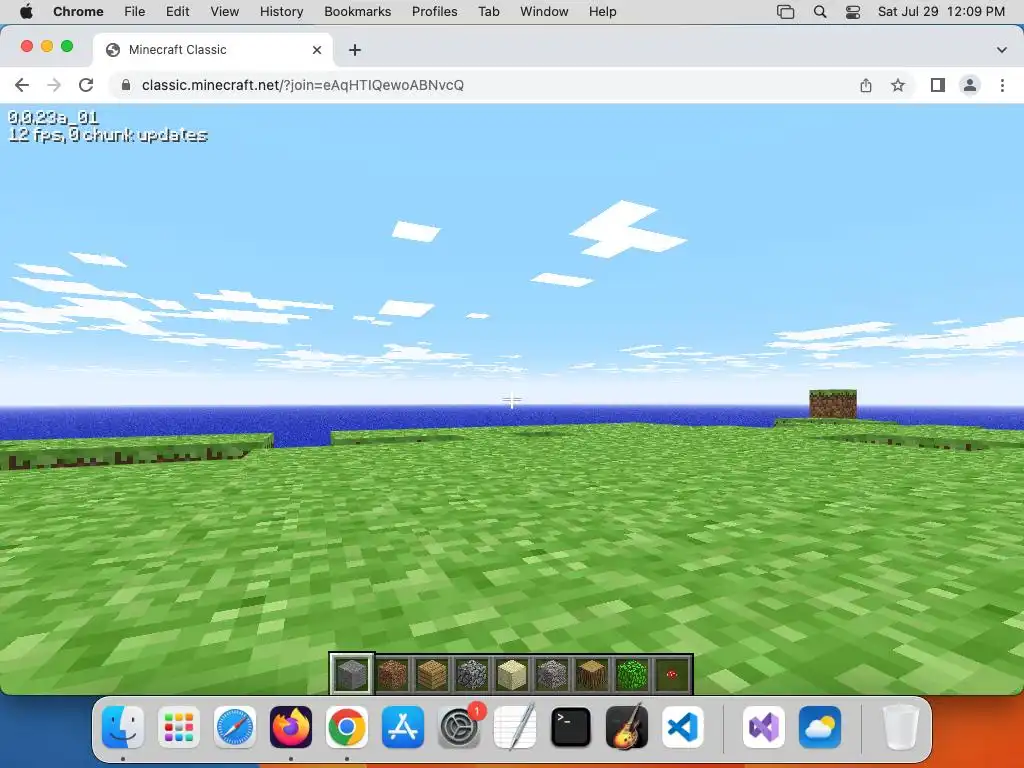Toggle the Chrome side panel
The image size is (1024, 768).
[x=938, y=85]
